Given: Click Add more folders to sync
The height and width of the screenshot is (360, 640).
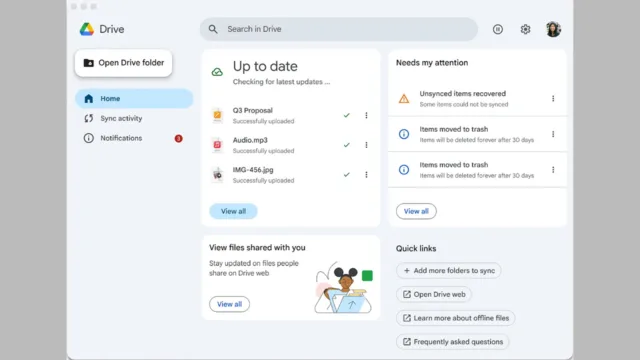Looking at the screenshot, I should click(449, 271).
